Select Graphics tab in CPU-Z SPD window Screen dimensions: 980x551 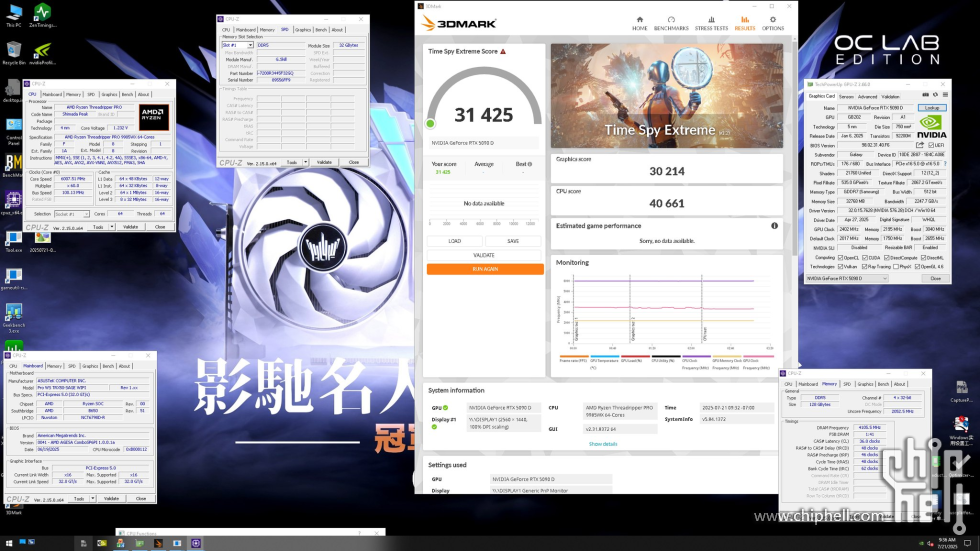302,29
